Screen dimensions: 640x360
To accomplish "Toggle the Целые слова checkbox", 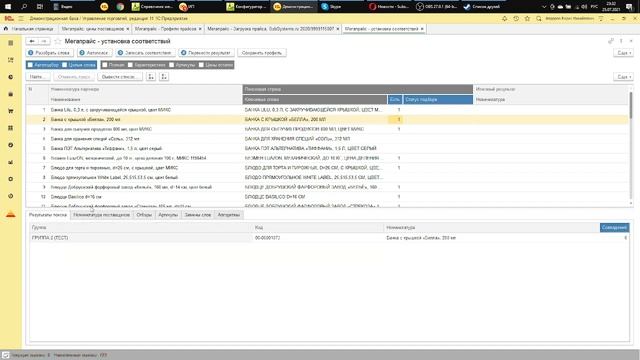I will point(64,65).
